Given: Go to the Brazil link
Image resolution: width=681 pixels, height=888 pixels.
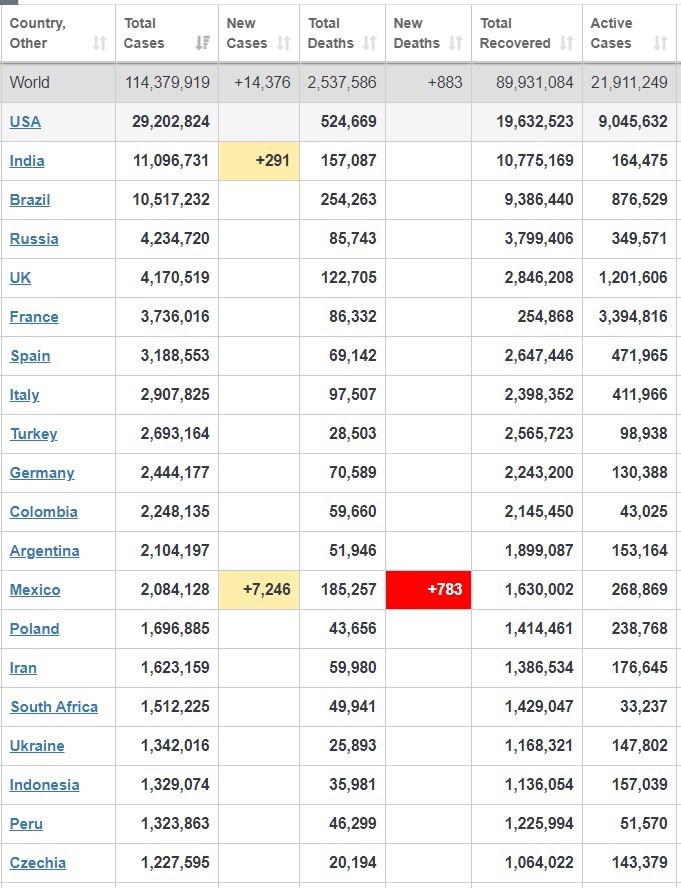Looking at the screenshot, I should [30, 199].
